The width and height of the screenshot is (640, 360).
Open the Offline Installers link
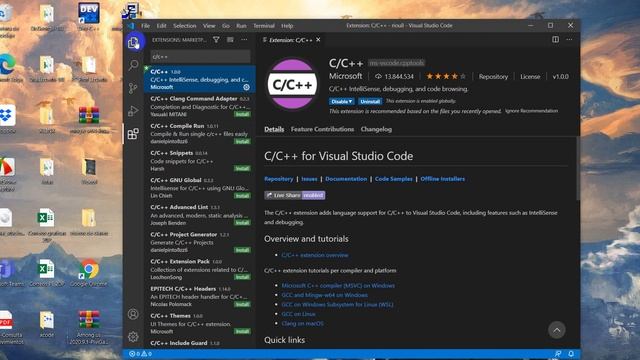442,179
